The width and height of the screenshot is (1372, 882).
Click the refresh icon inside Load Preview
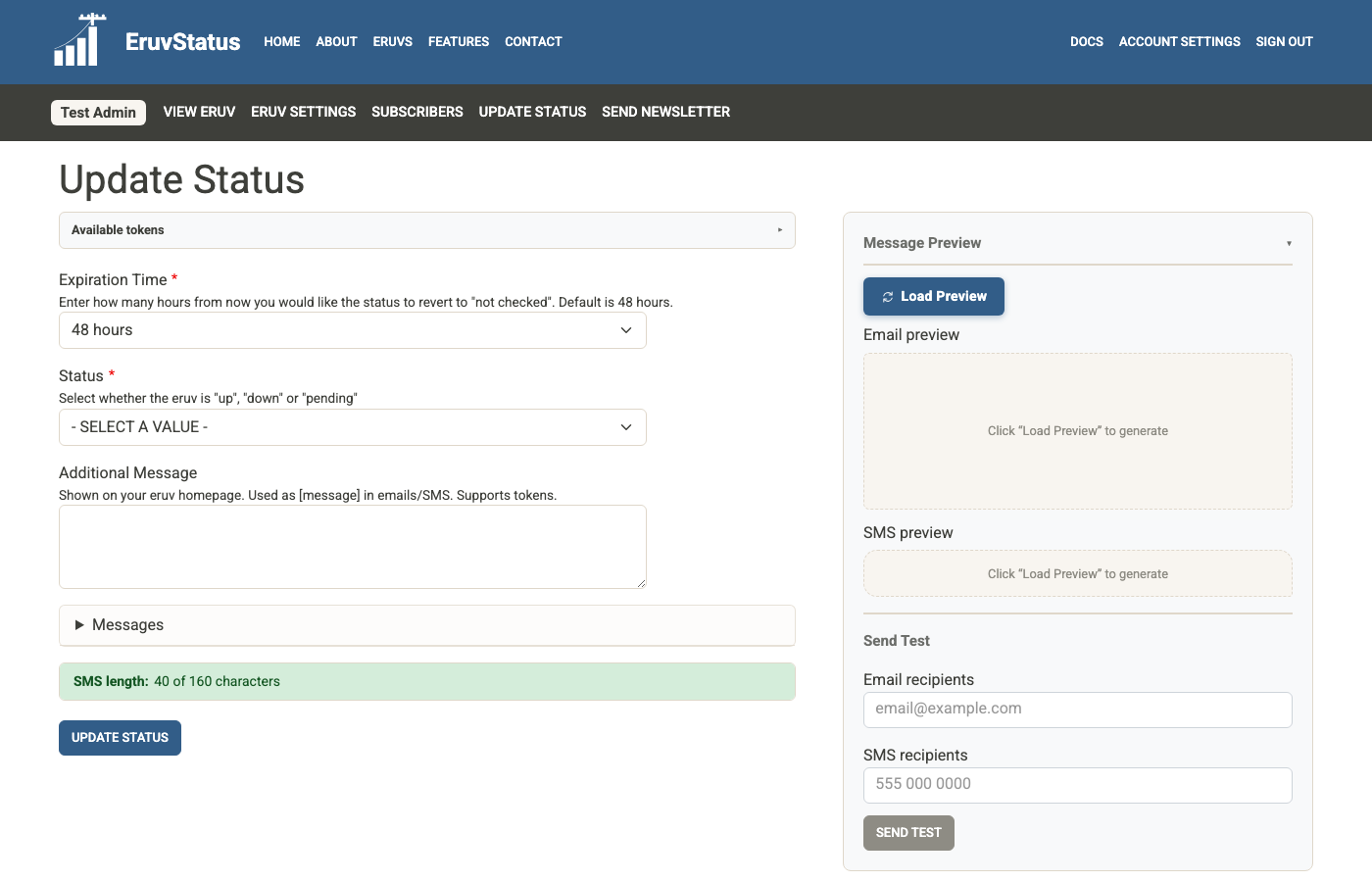pos(890,296)
